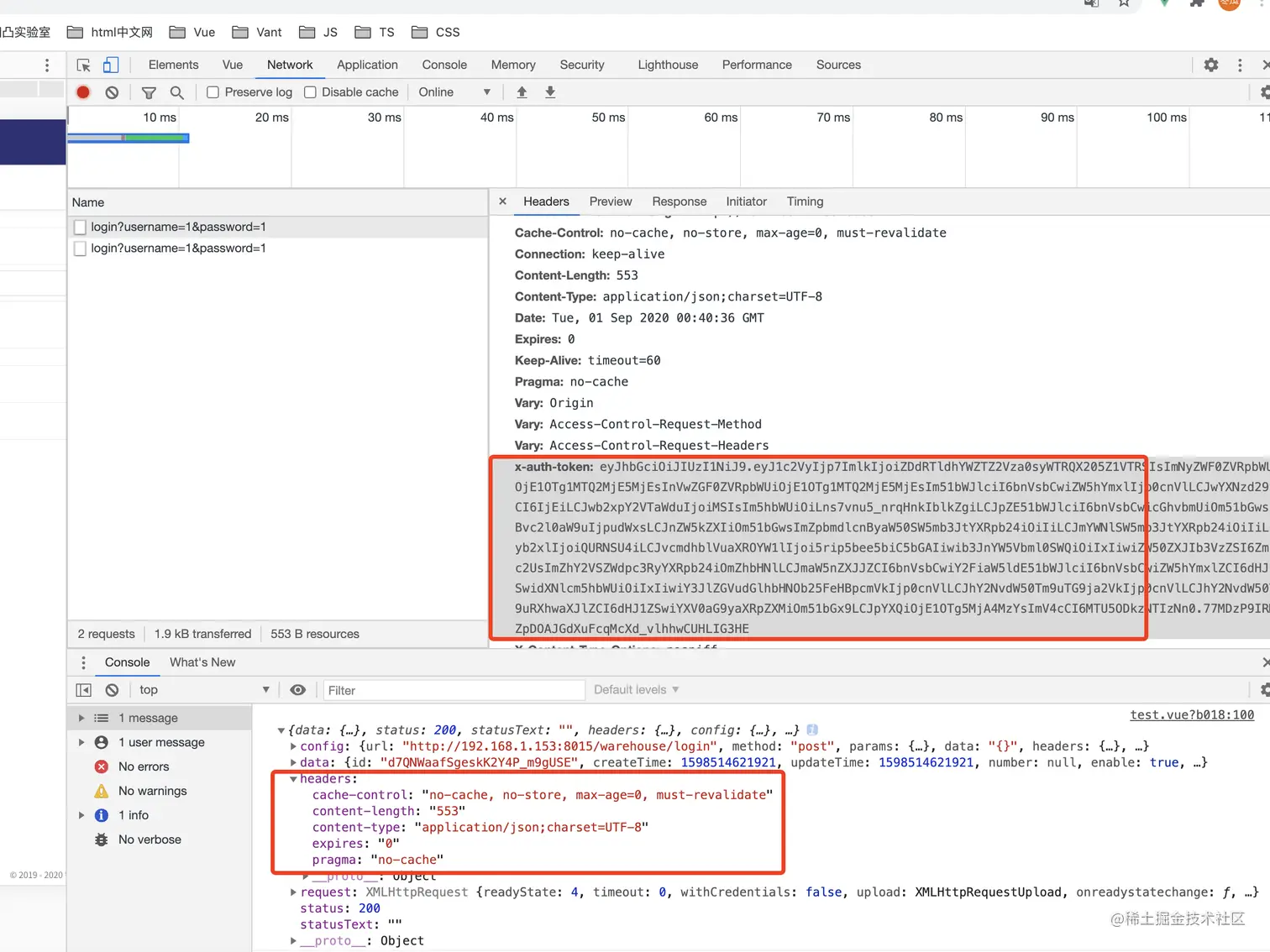
Task: Open the Initiator tab of the request
Action: pos(747,201)
